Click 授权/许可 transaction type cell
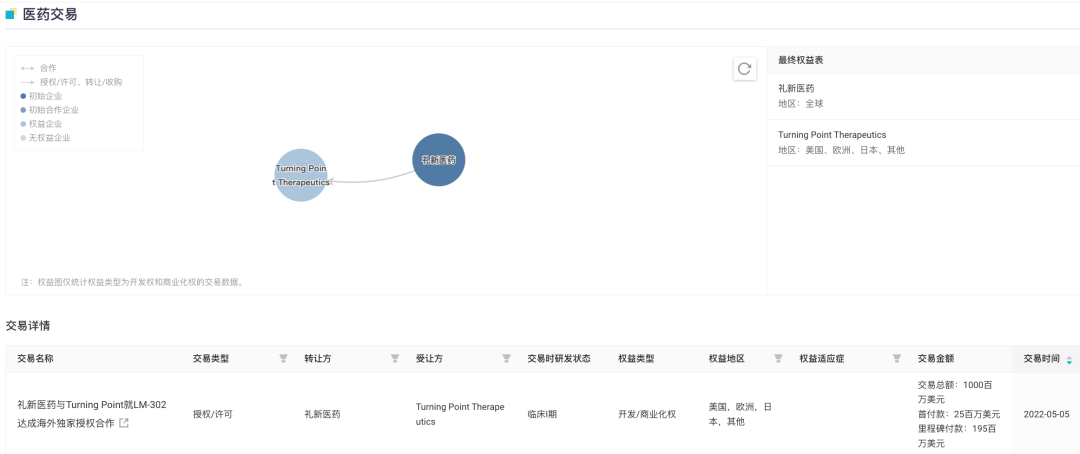Screen dimensions: 1080x454 tap(212, 414)
